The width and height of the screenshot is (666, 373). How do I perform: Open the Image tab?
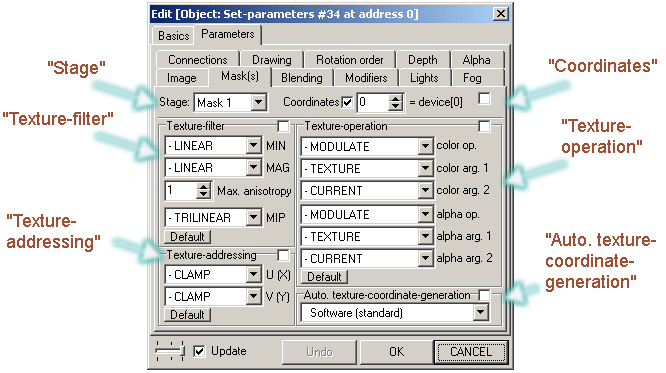coord(182,78)
